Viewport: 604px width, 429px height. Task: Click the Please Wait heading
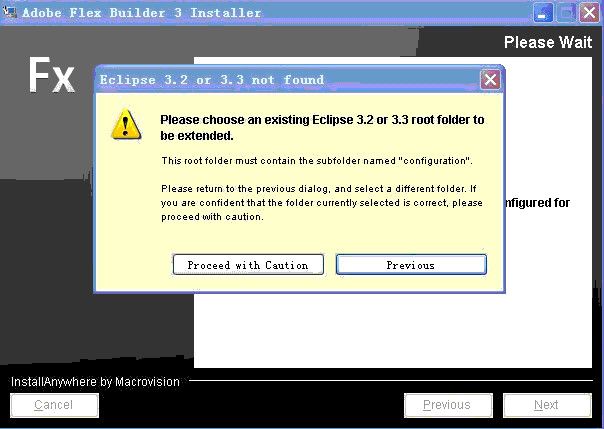[548, 42]
